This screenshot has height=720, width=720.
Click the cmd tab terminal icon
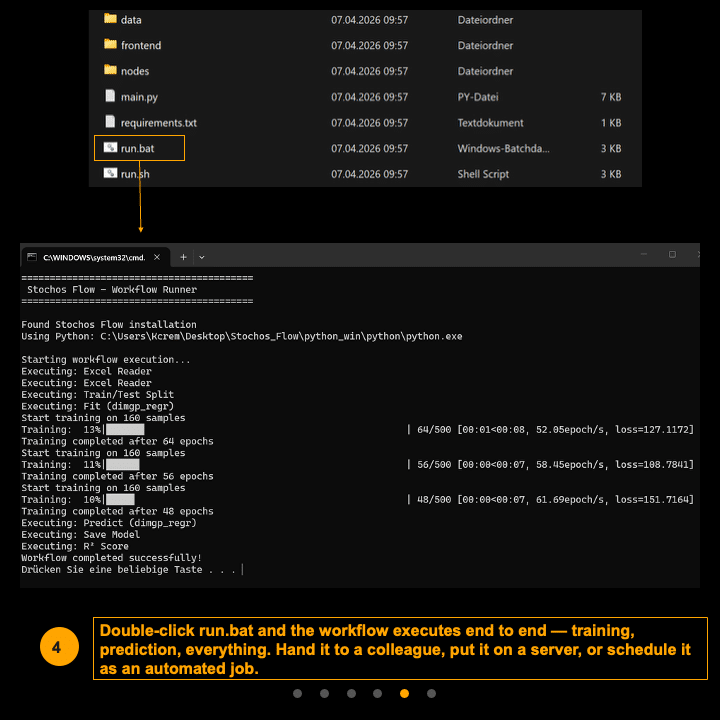pyautogui.click(x=32, y=257)
